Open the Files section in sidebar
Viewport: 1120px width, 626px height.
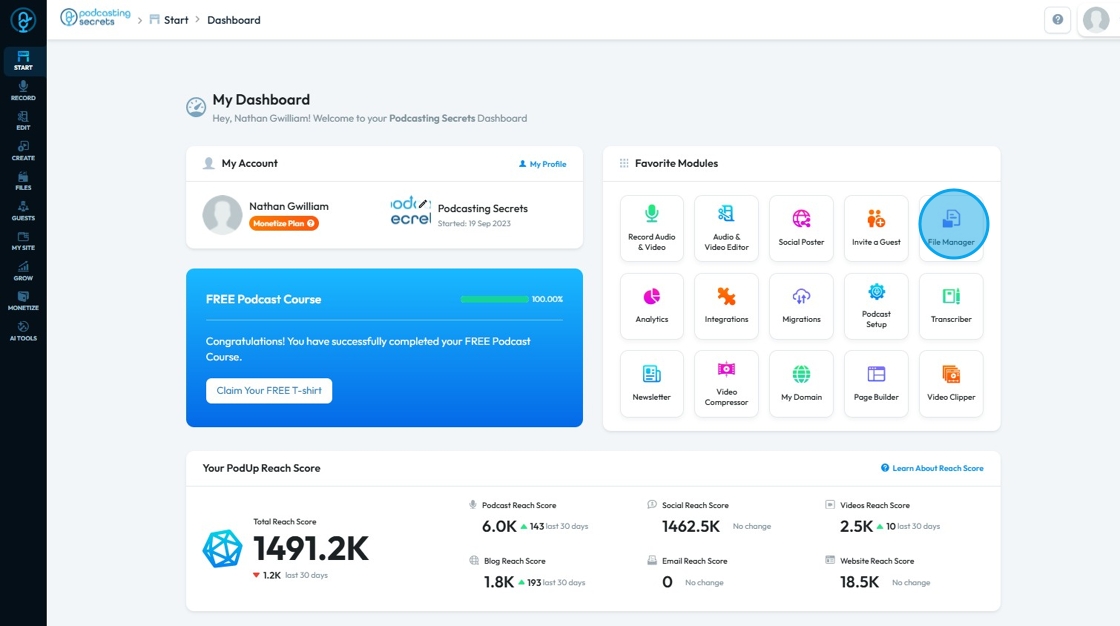click(23, 181)
